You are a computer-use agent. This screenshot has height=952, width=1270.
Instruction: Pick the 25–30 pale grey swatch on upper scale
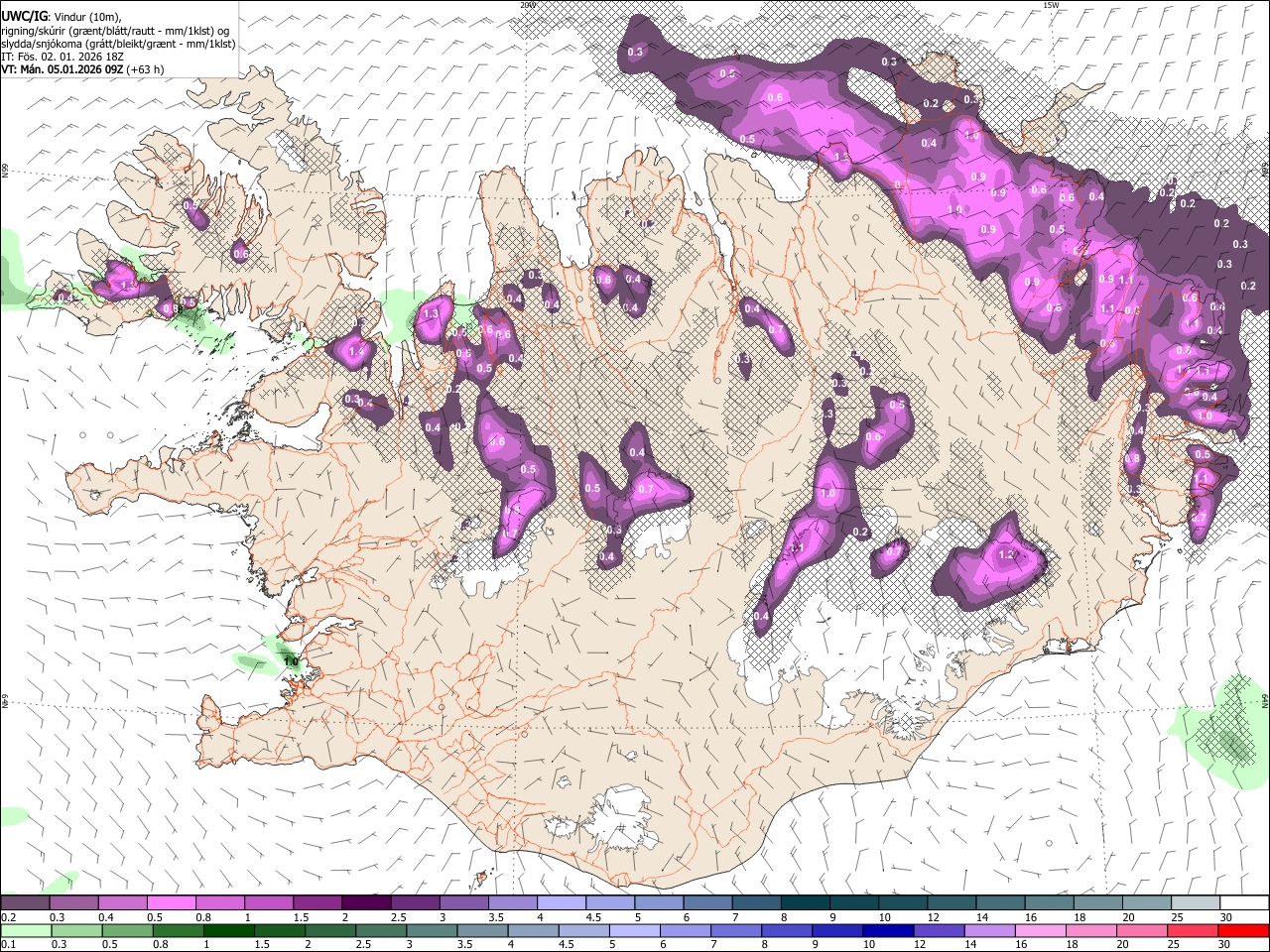pos(1194,903)
